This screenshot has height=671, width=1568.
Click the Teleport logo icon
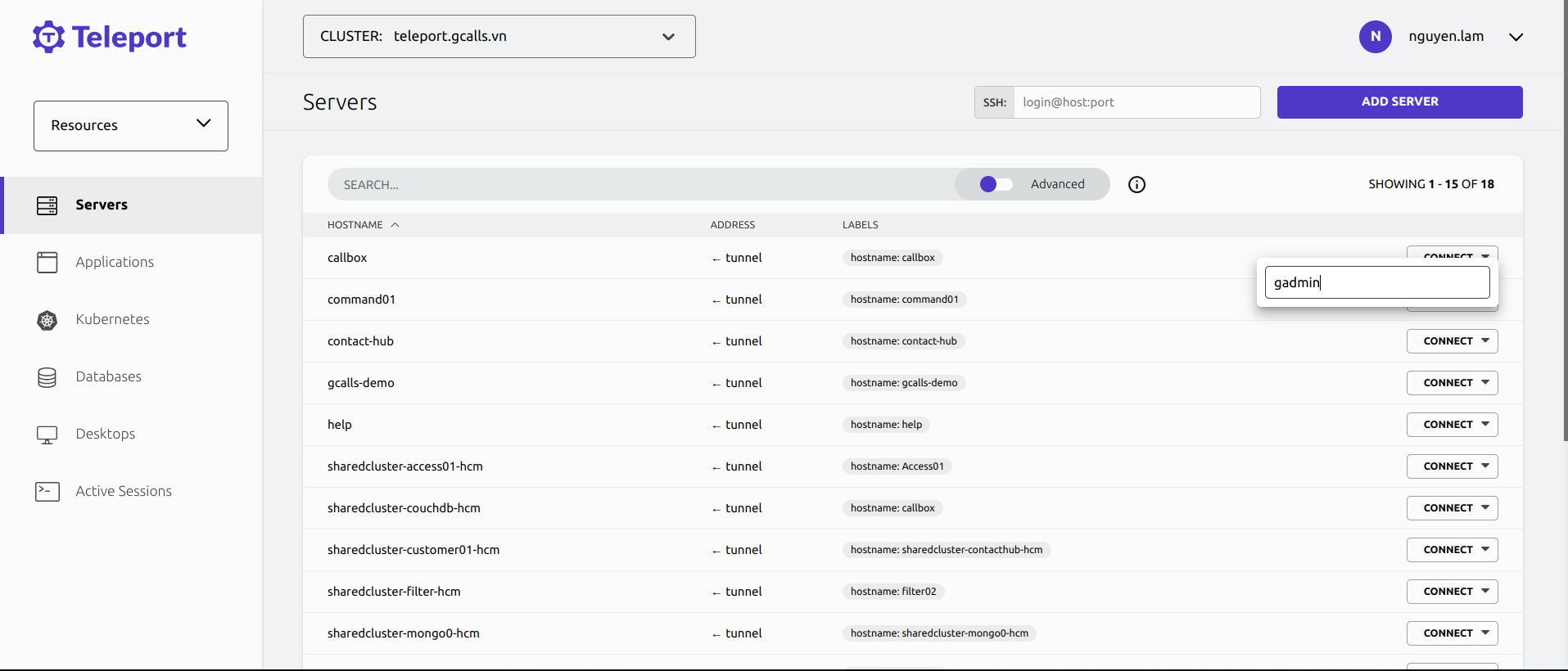pyautogui.click(x=48, y=37)
